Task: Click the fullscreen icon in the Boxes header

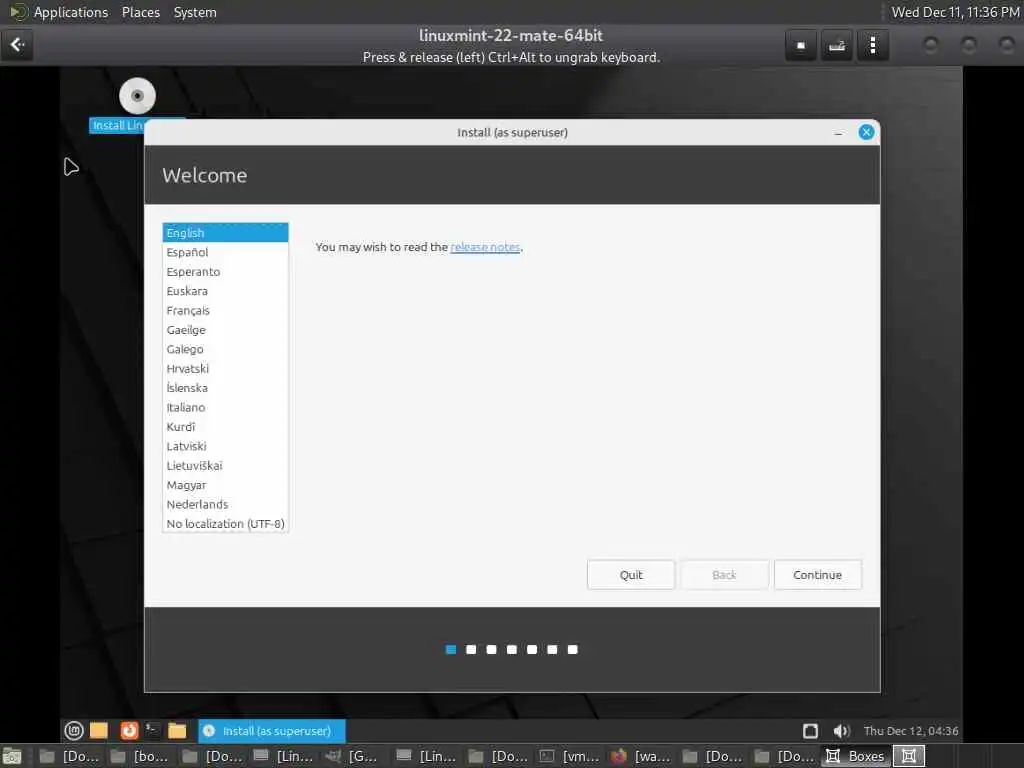Action: coord(801,45)
